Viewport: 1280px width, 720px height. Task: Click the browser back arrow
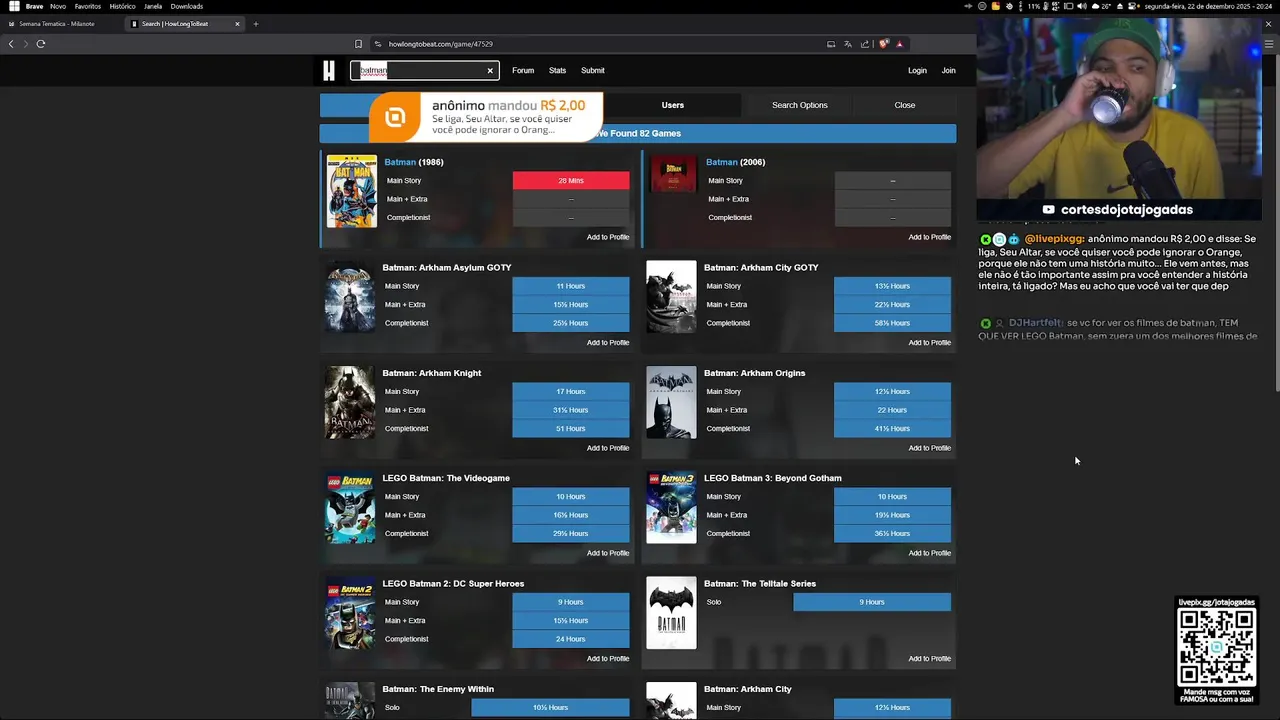[x=11, y=44]
